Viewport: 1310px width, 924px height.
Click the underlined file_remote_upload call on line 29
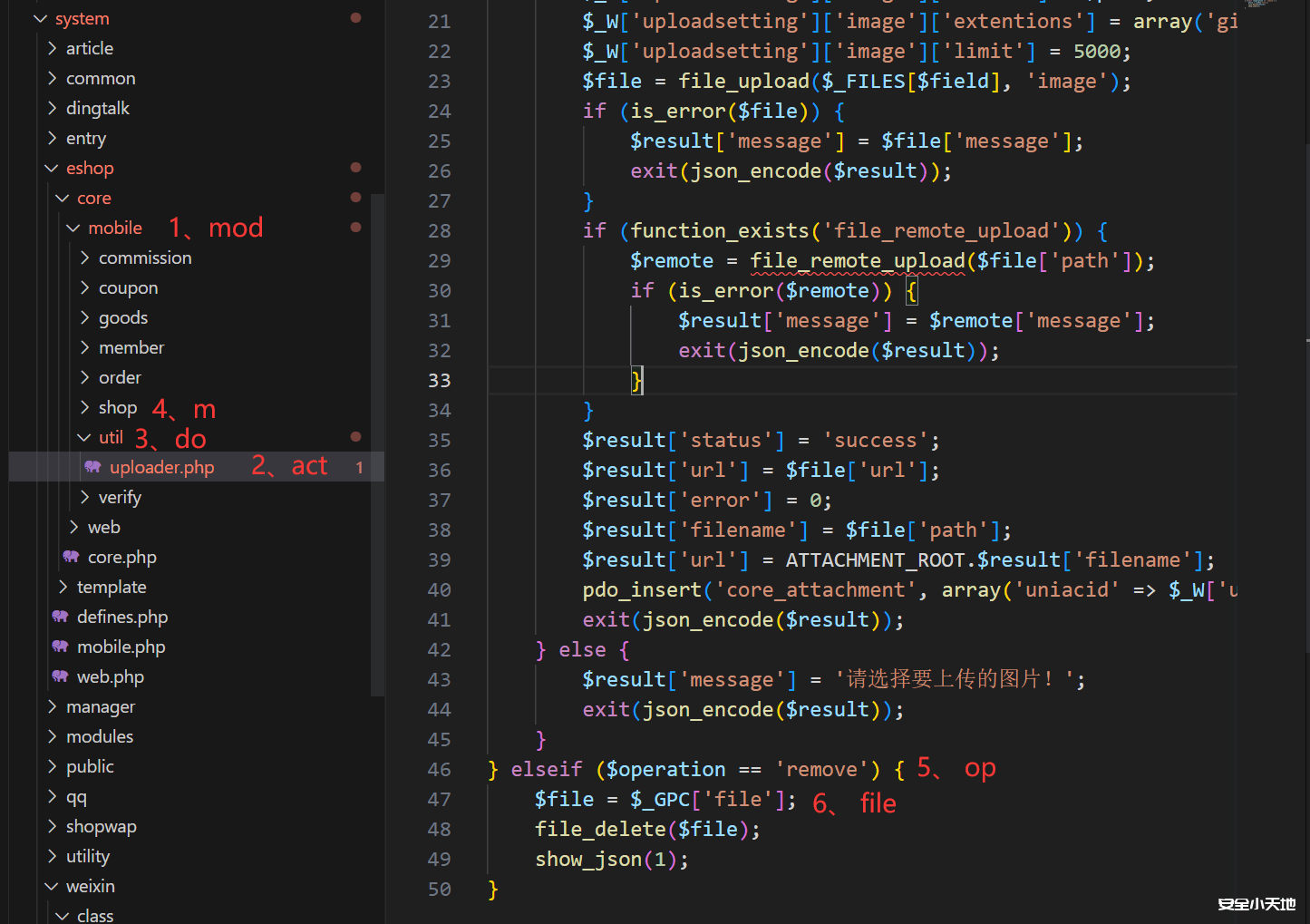(857, 260)
